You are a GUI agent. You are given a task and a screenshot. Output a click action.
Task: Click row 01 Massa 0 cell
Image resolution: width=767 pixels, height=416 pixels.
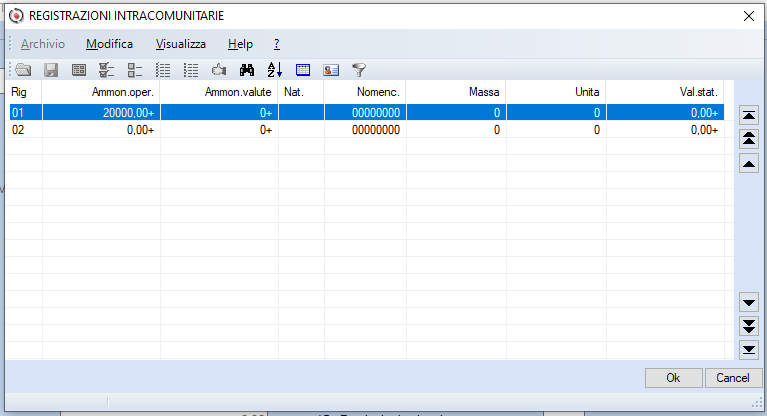click(x=456, y=113)
